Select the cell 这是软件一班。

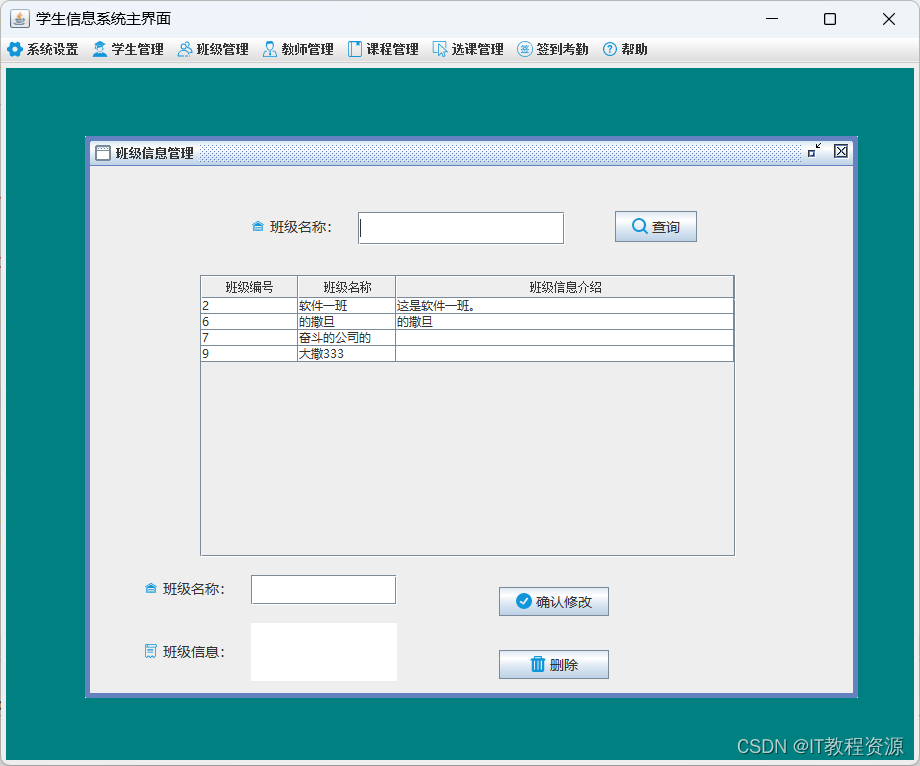(564, 306)
